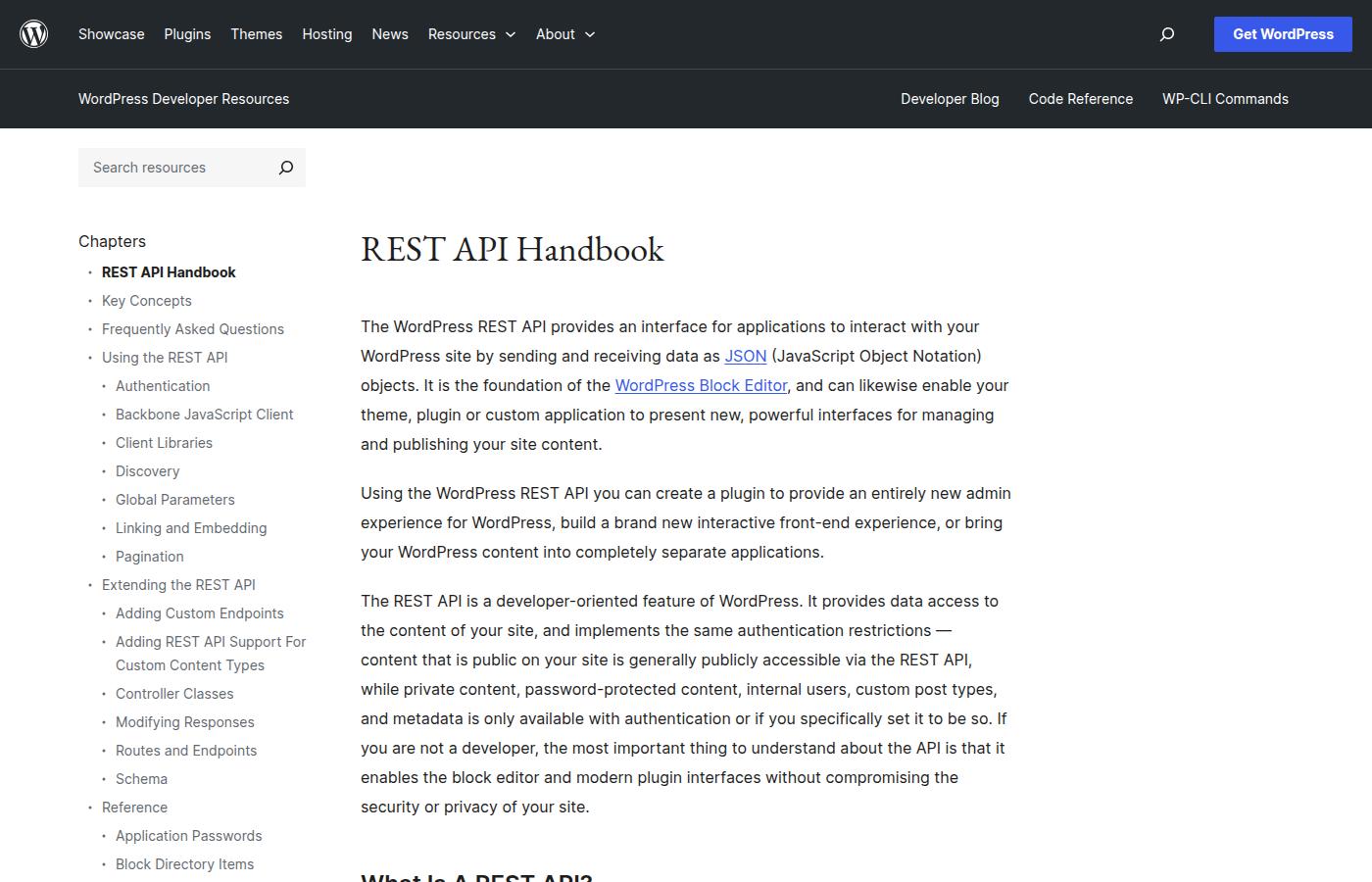Open the Reference chapter
1372x882 pixels.
coord(134,808)
